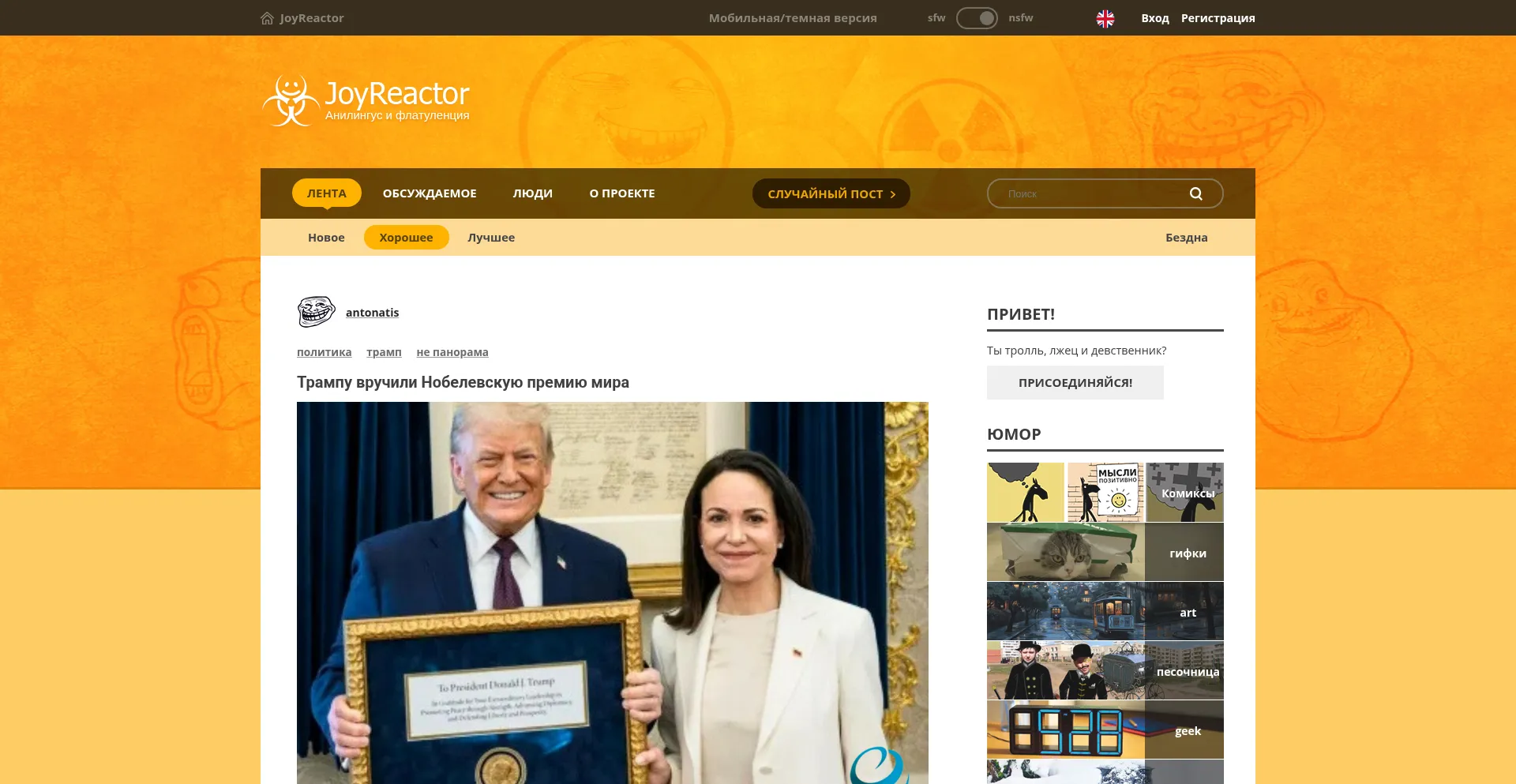Open the Комиксы category thumbnail
1516x784 pixels.
(1105, 493)
